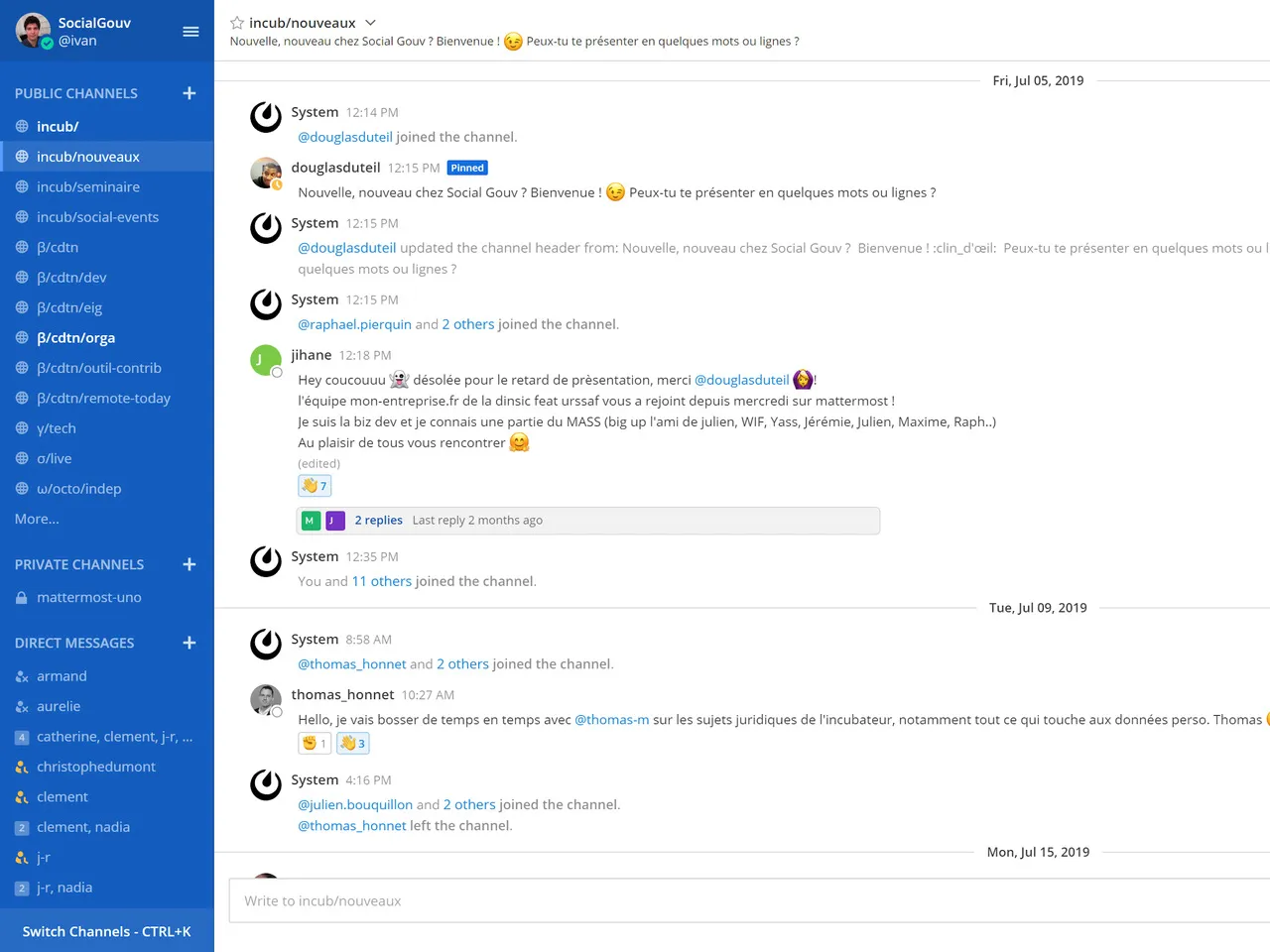Toggle the wave reaction with count 3
This screenshot has width=1270, height=952.
(353, 743)
